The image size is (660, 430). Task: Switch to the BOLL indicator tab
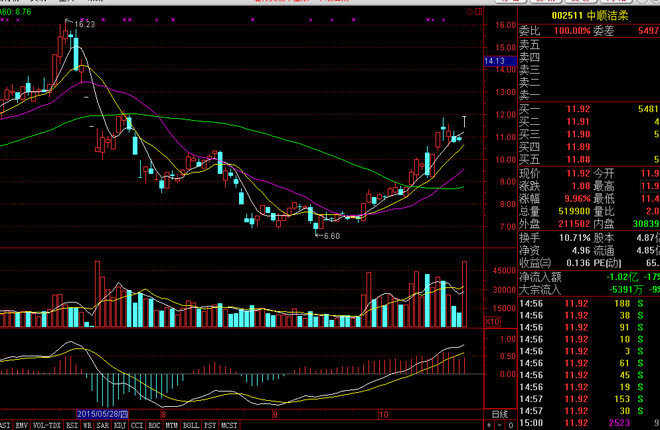[x=191, y=425]
